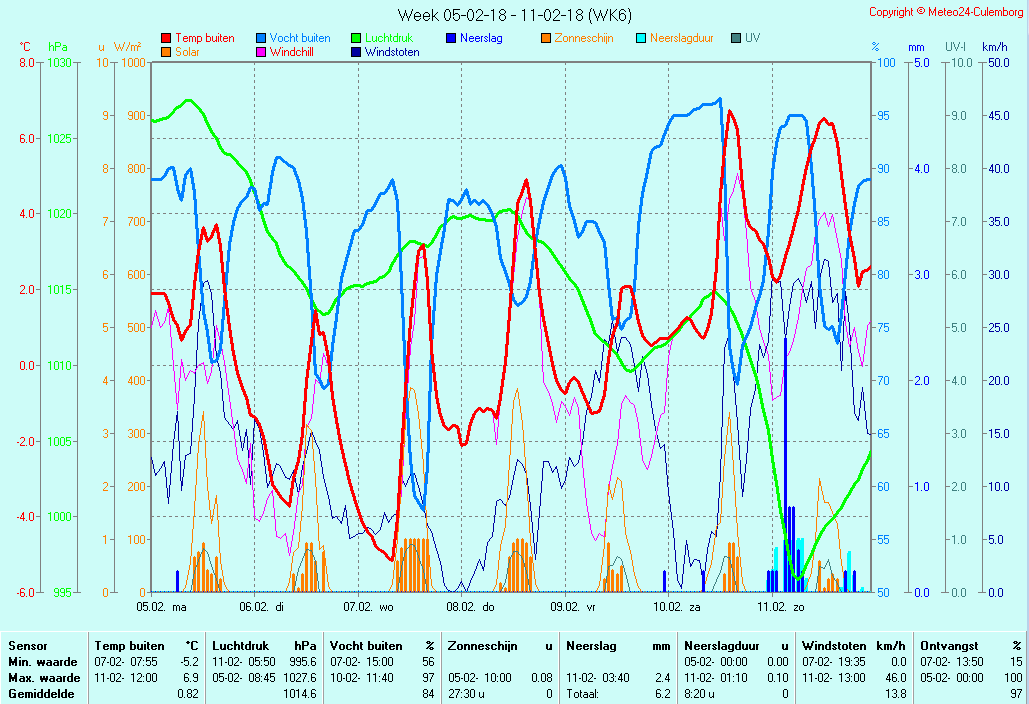Click the magenta Windchill legend swatch
This screenshot has width=1029, height=704.
(261, 52)
